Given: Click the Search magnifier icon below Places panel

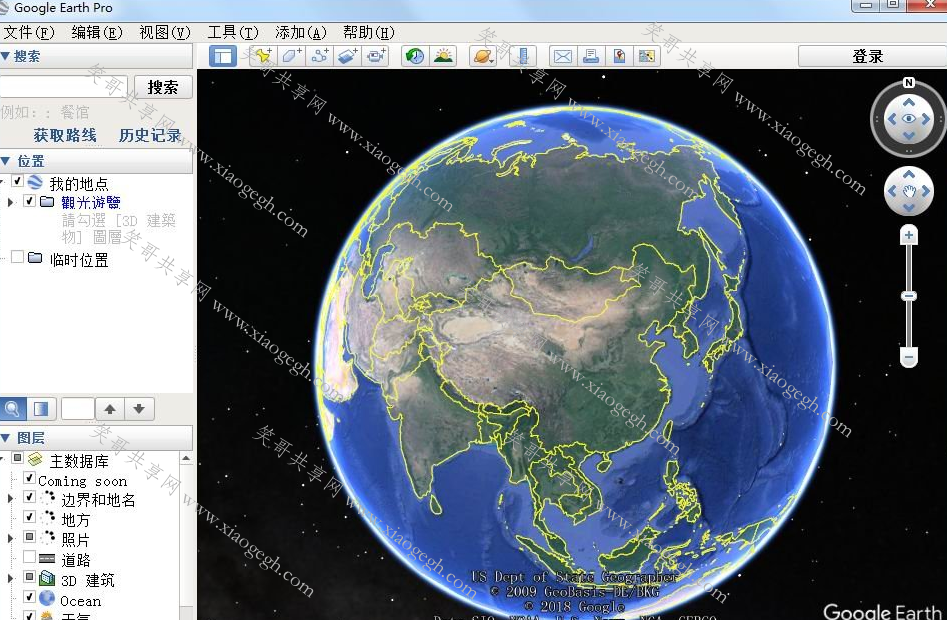Looking at the screenshot, I should pyautogui.click(x=12, y=409).
